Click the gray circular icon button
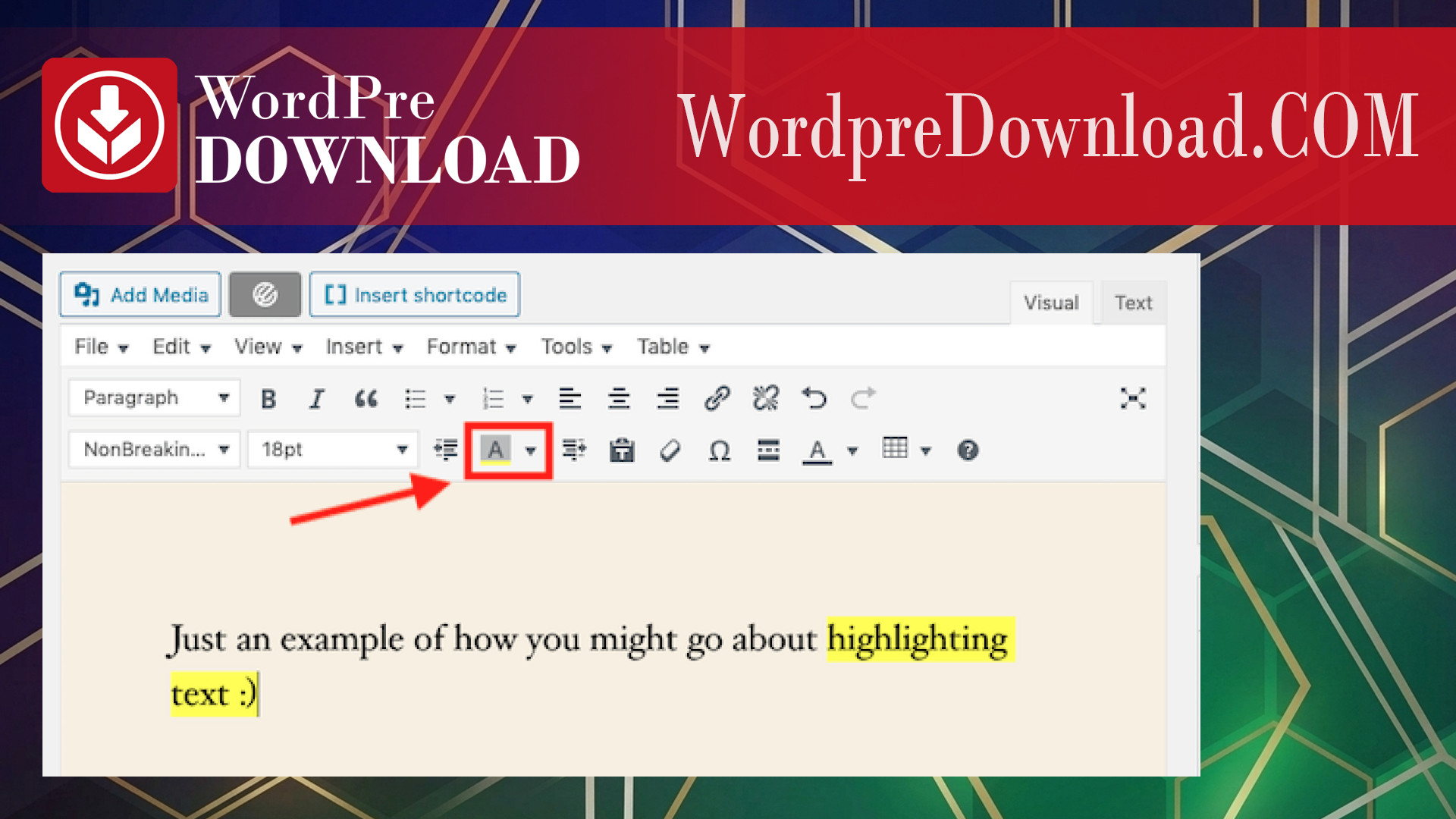This screenshot has width=1456, height=819. tap(265, 294)
